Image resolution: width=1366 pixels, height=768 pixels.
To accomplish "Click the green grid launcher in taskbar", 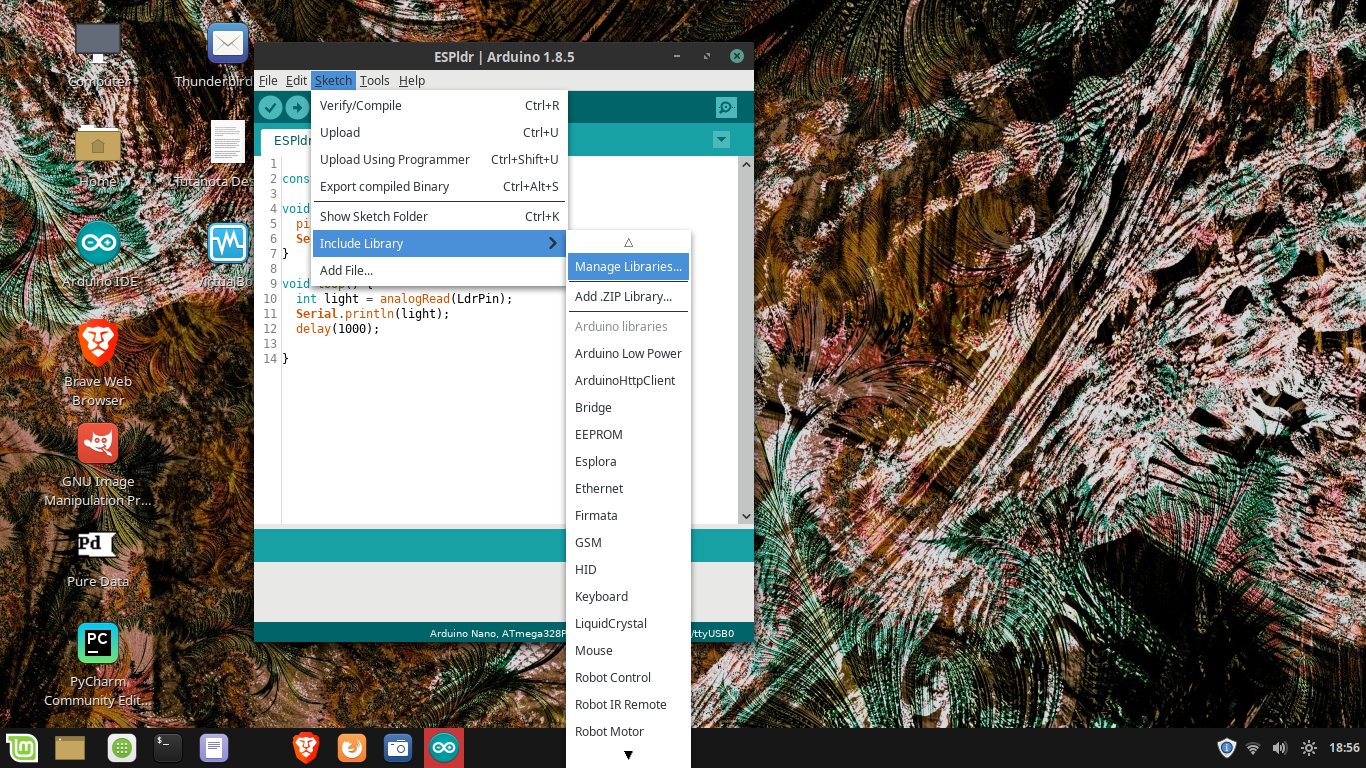I will (x=121, y=748).
